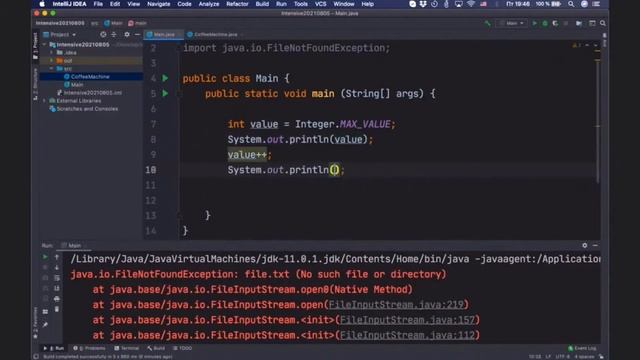Open the Project view mode dropdown

60,35
